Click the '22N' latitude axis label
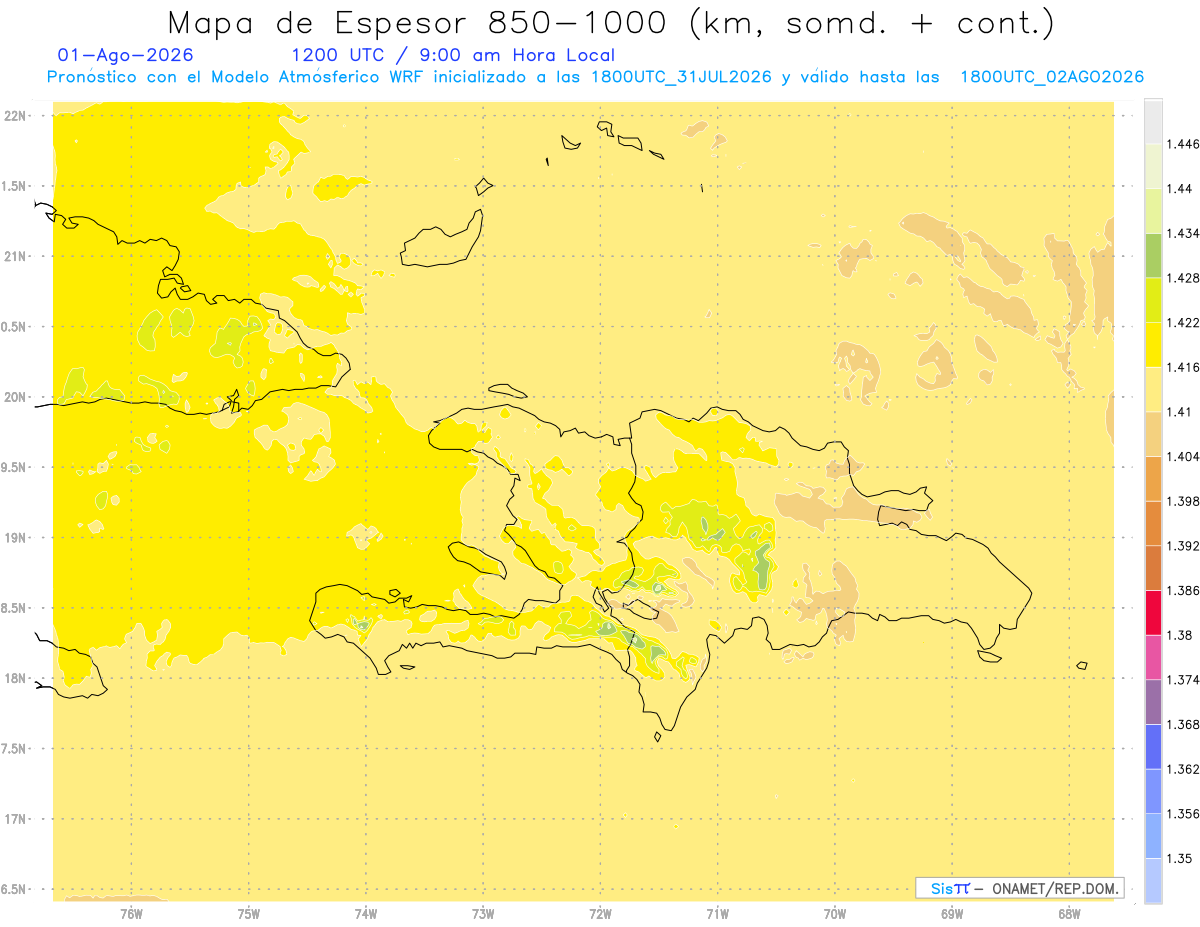Image resolution: width=1200 pixels, height=927 pixels. [x=14, y=115]
